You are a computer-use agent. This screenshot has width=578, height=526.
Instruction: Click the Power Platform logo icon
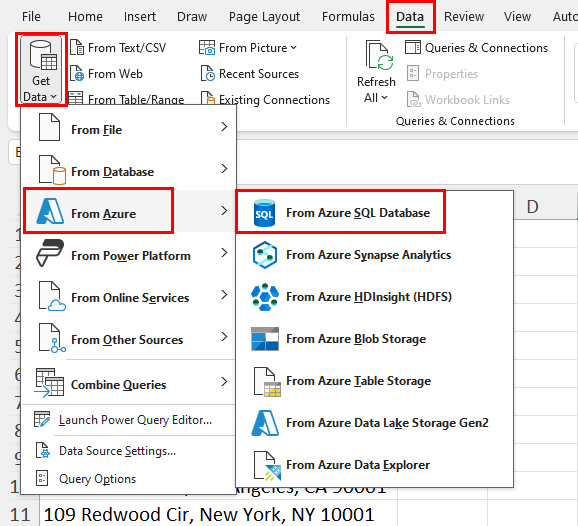(x=50, y=253)
